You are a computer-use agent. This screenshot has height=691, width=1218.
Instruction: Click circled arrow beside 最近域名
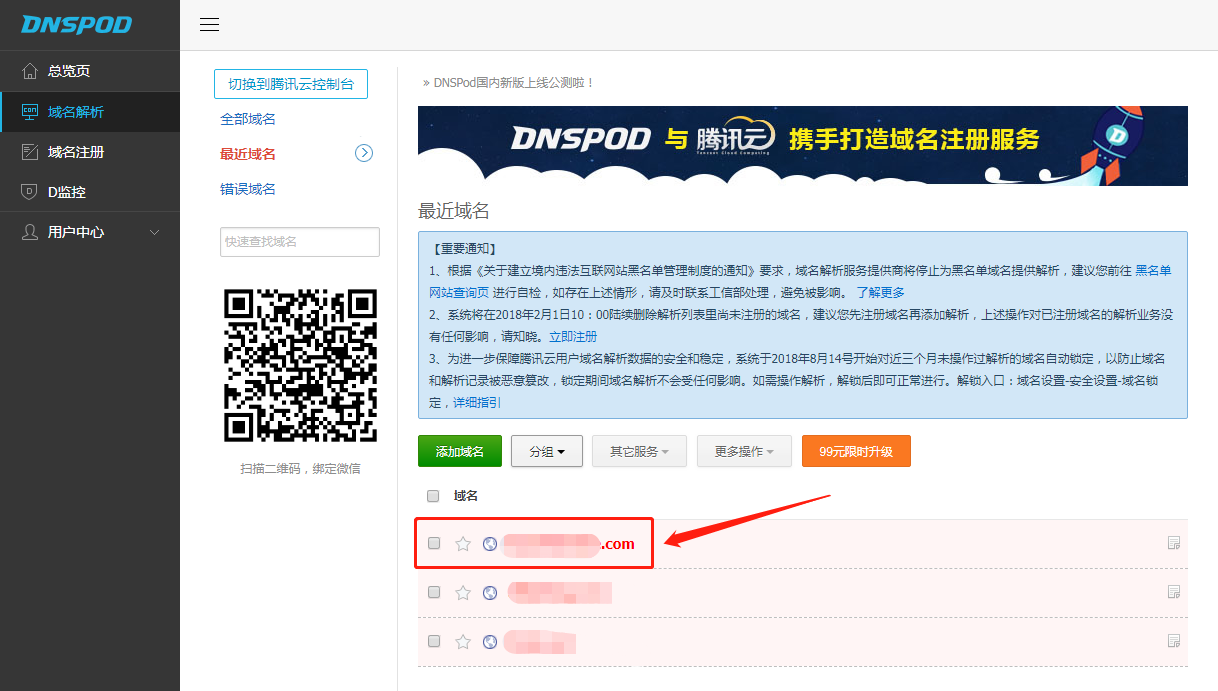click(364, 153)
